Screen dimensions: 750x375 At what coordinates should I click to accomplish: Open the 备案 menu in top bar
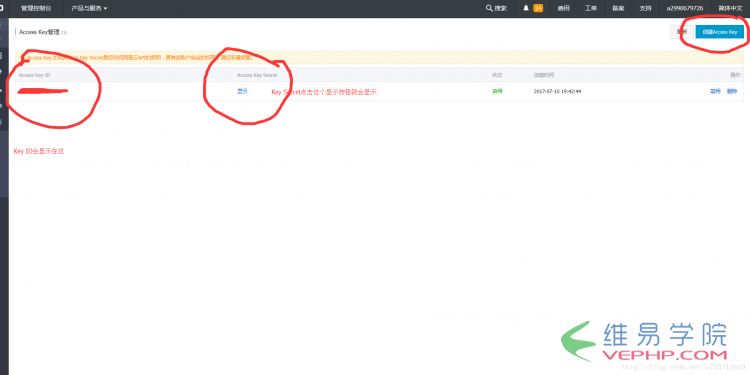tap(618, 8)
